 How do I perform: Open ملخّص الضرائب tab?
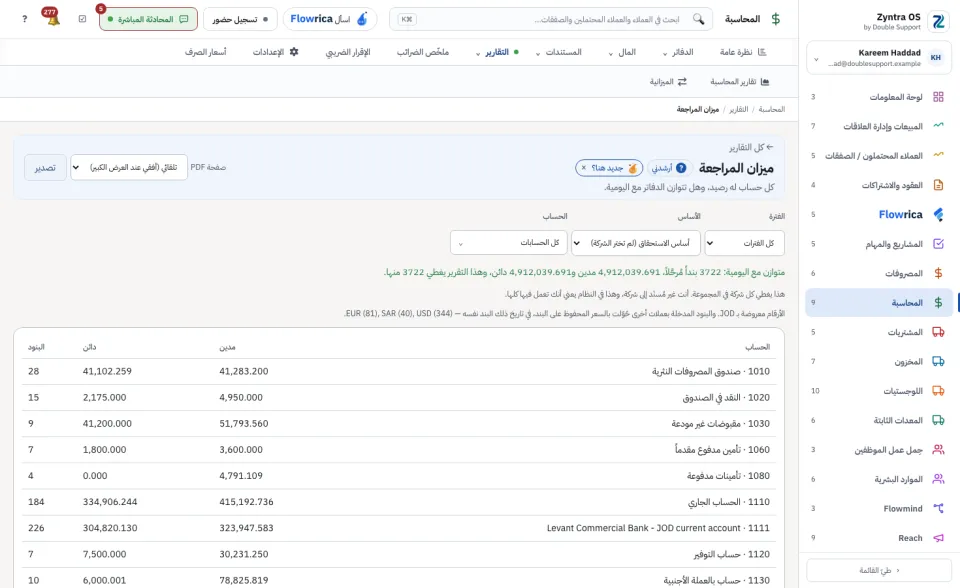(422, 52)
